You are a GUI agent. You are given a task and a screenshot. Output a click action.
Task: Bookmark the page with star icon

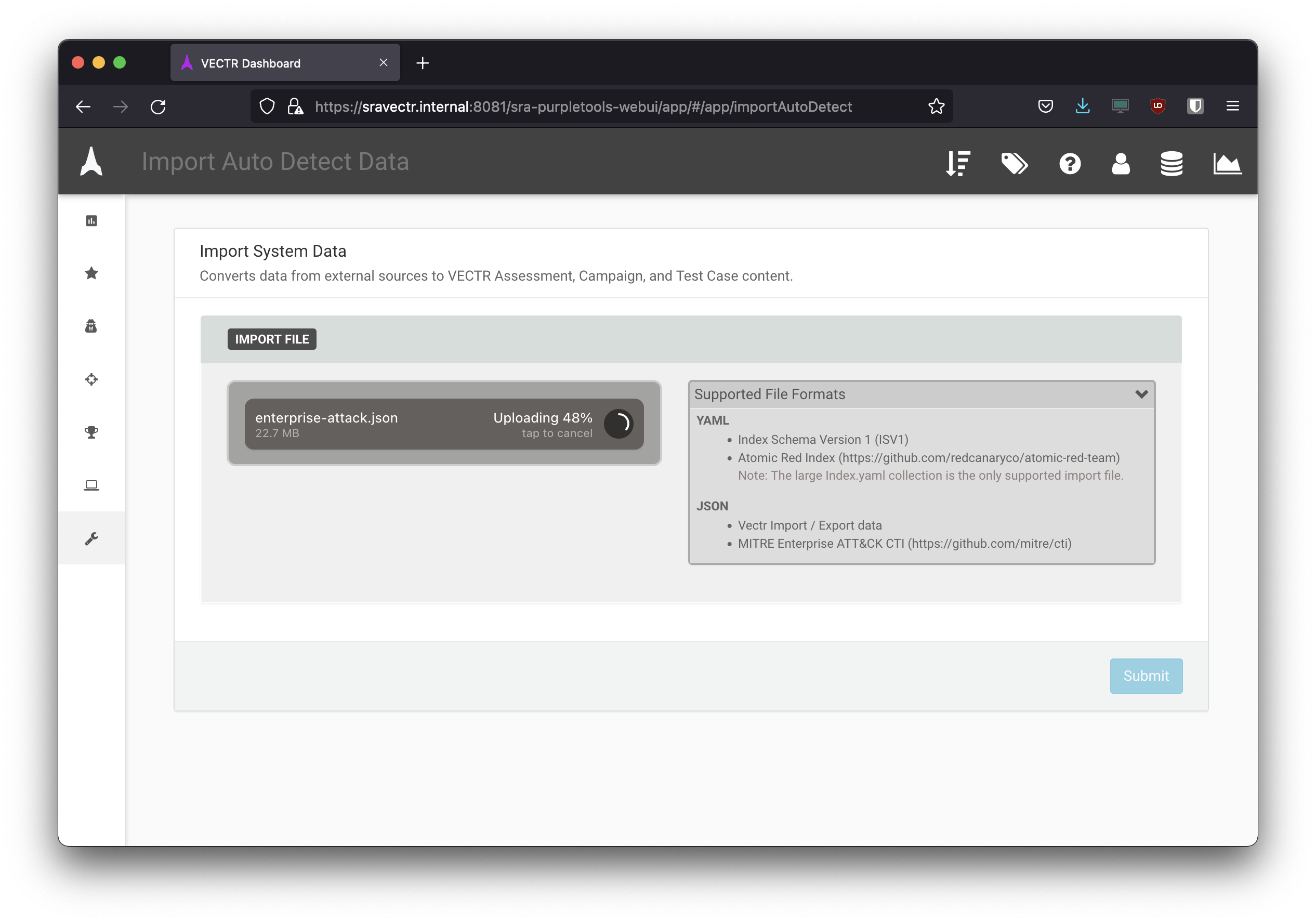pos(936,107)
